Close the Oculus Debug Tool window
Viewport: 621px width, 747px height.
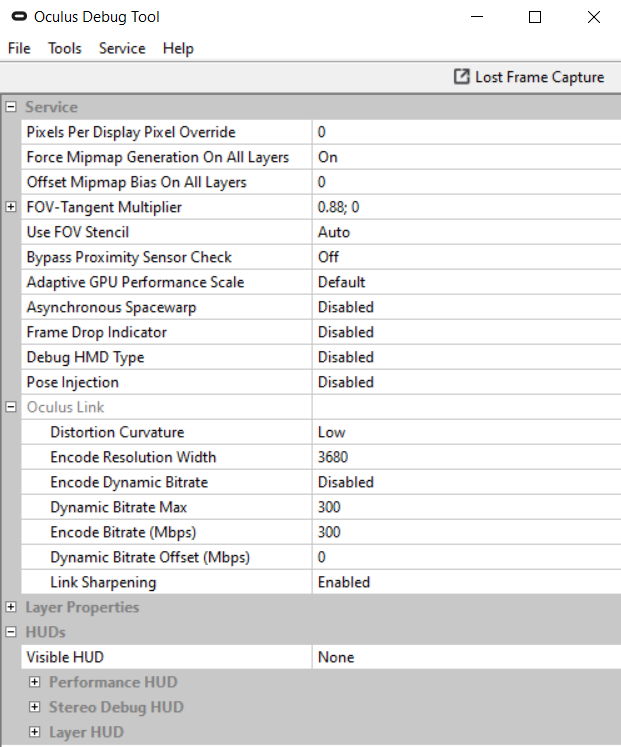[x=593, y=17]
